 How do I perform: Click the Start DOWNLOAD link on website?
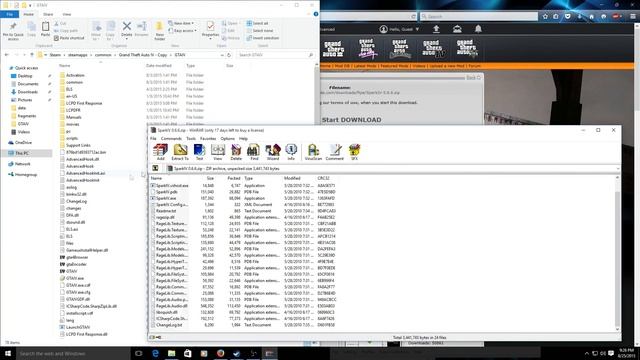351,120
